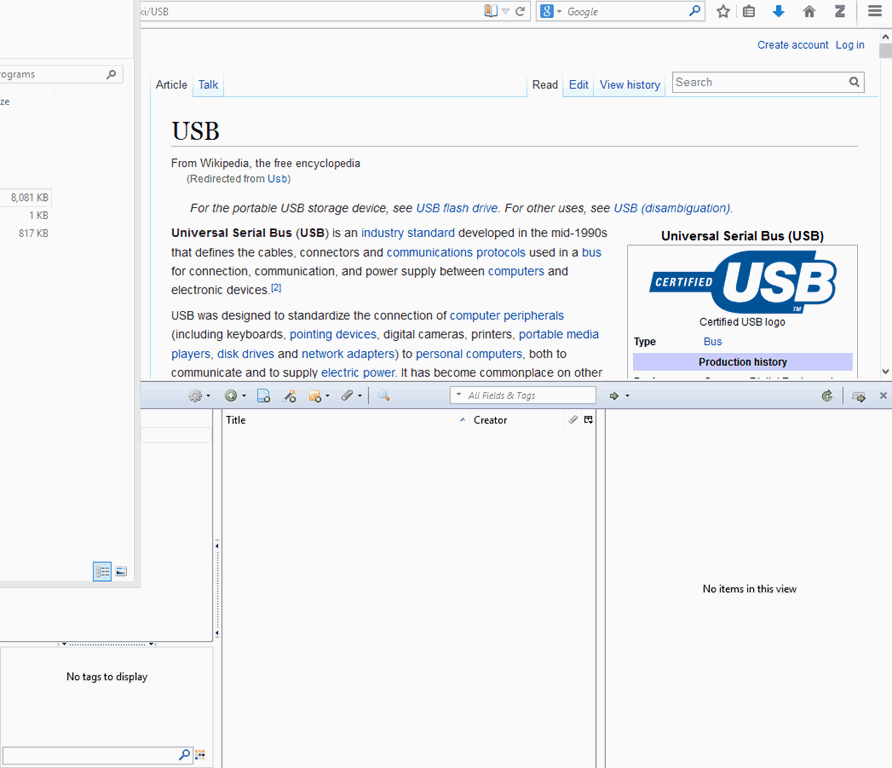Follow the USB flash drive link
Image resolution: width=892 pixels, height=768 pixels.
click(x=456, y=208)
